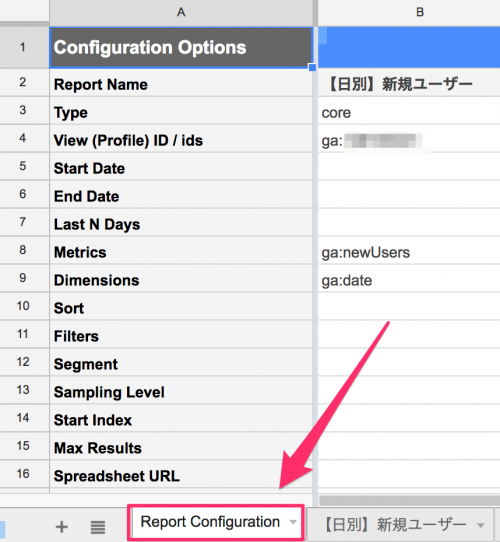500x542 pixels.
Task: Click the horizontal scrollbar below the grid
Action: (x=409, y=500)
